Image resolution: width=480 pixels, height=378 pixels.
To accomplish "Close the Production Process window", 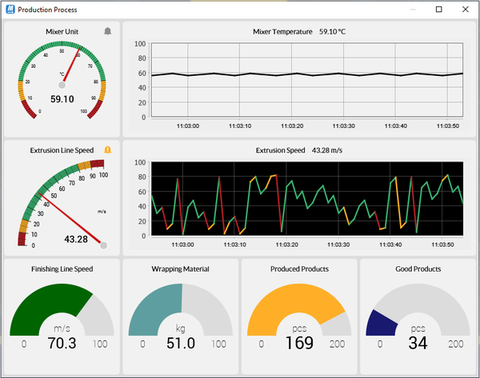I will coord(465,9).
